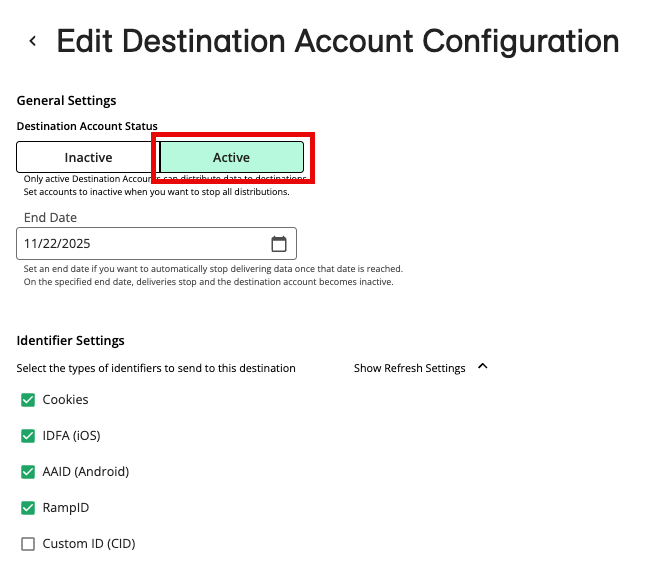Click the Edit Destination Account Configuration title

pos(337,41)
